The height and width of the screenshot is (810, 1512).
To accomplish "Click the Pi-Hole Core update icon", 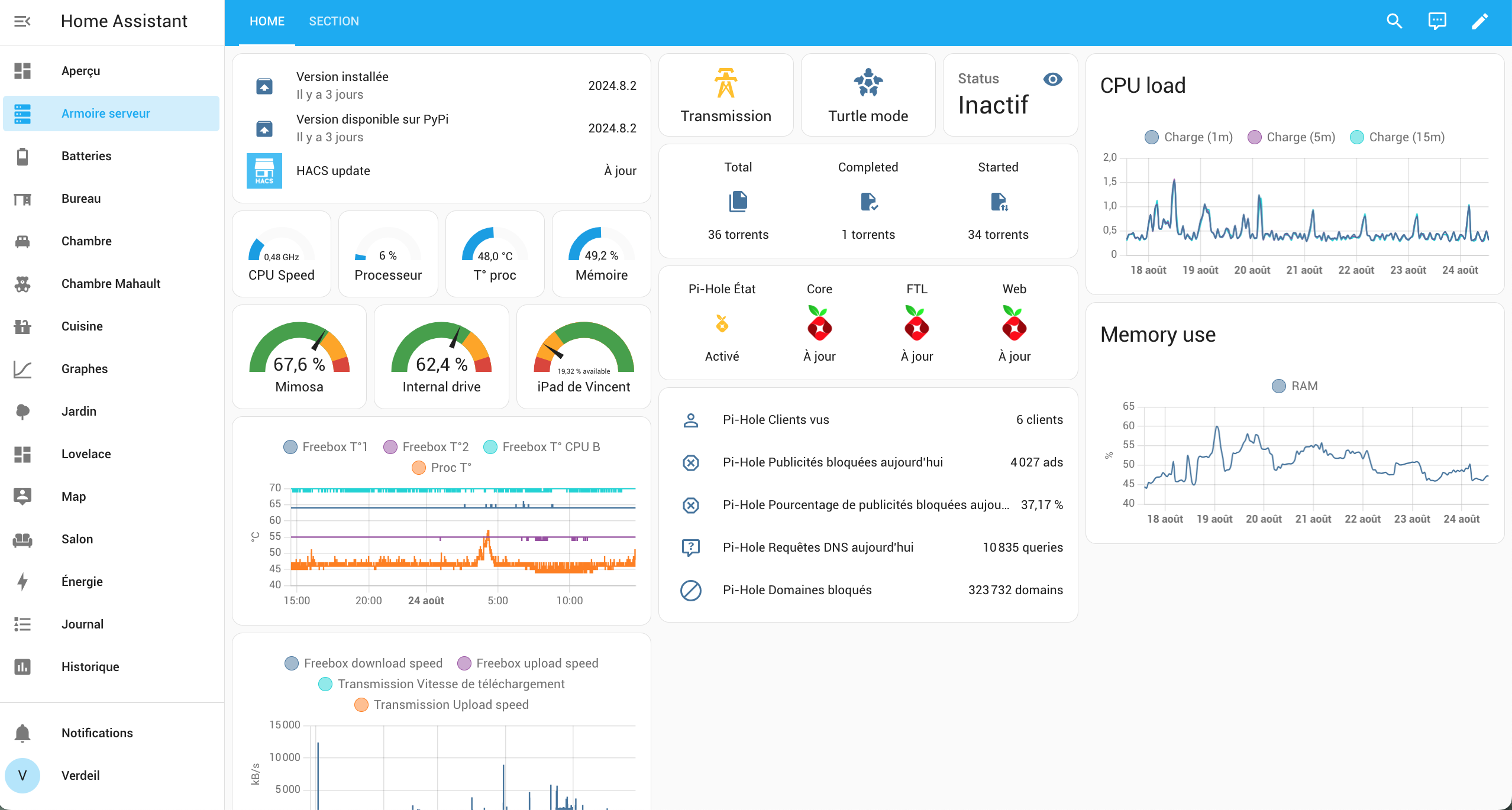I will click(x=819, y=323).
